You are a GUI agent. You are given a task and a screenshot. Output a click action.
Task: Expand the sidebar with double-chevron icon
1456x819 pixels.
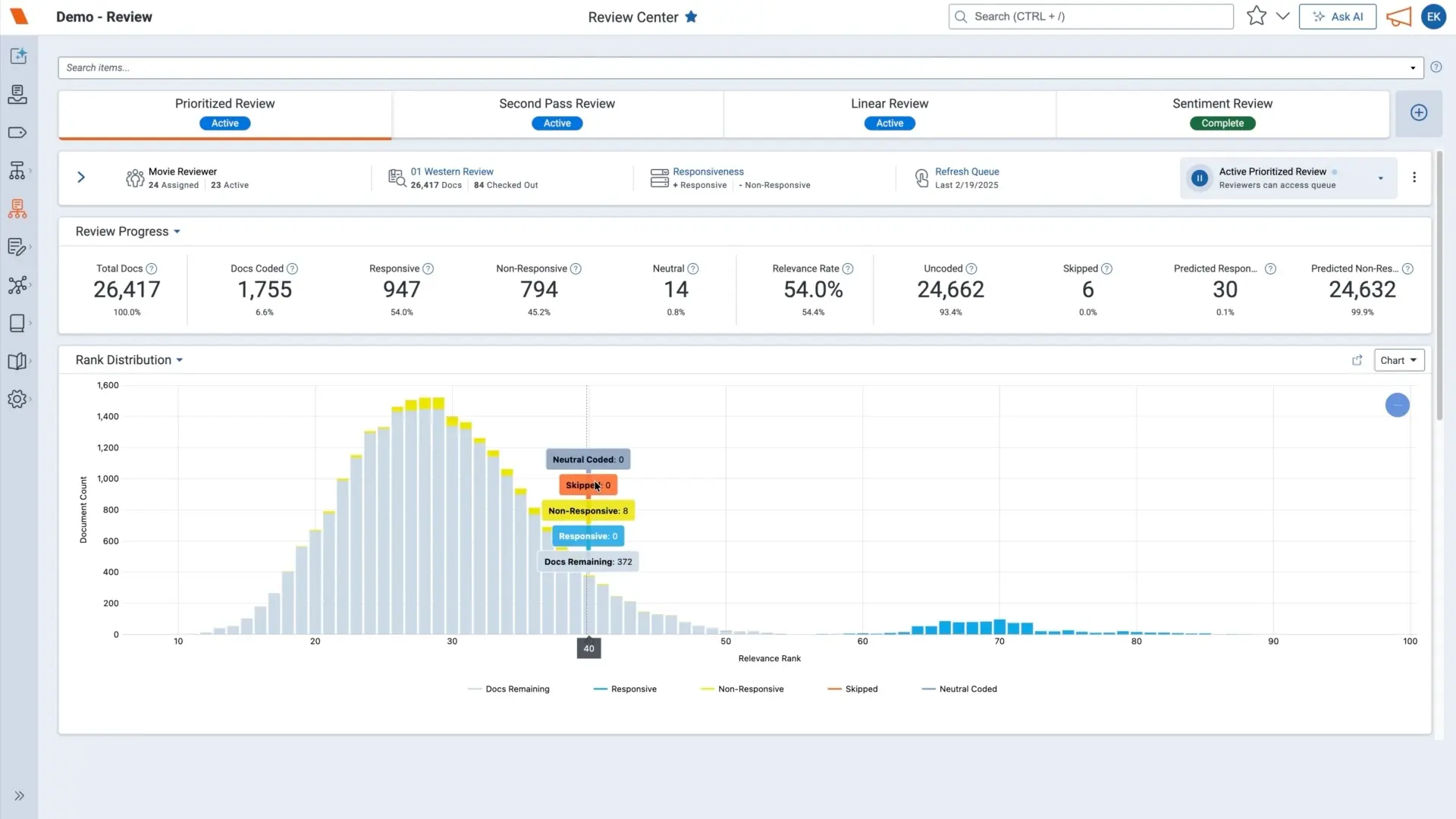point(20,795)
